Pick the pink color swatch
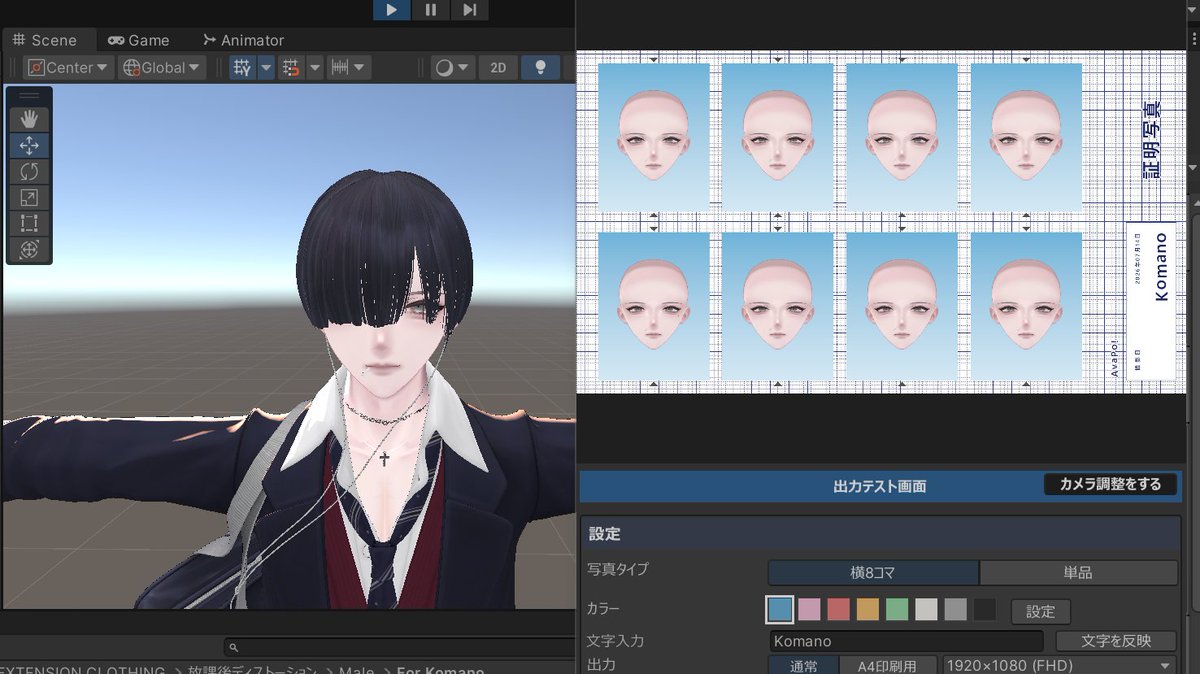The width and height of the screenshot is (1200, 674). [809, 609]
